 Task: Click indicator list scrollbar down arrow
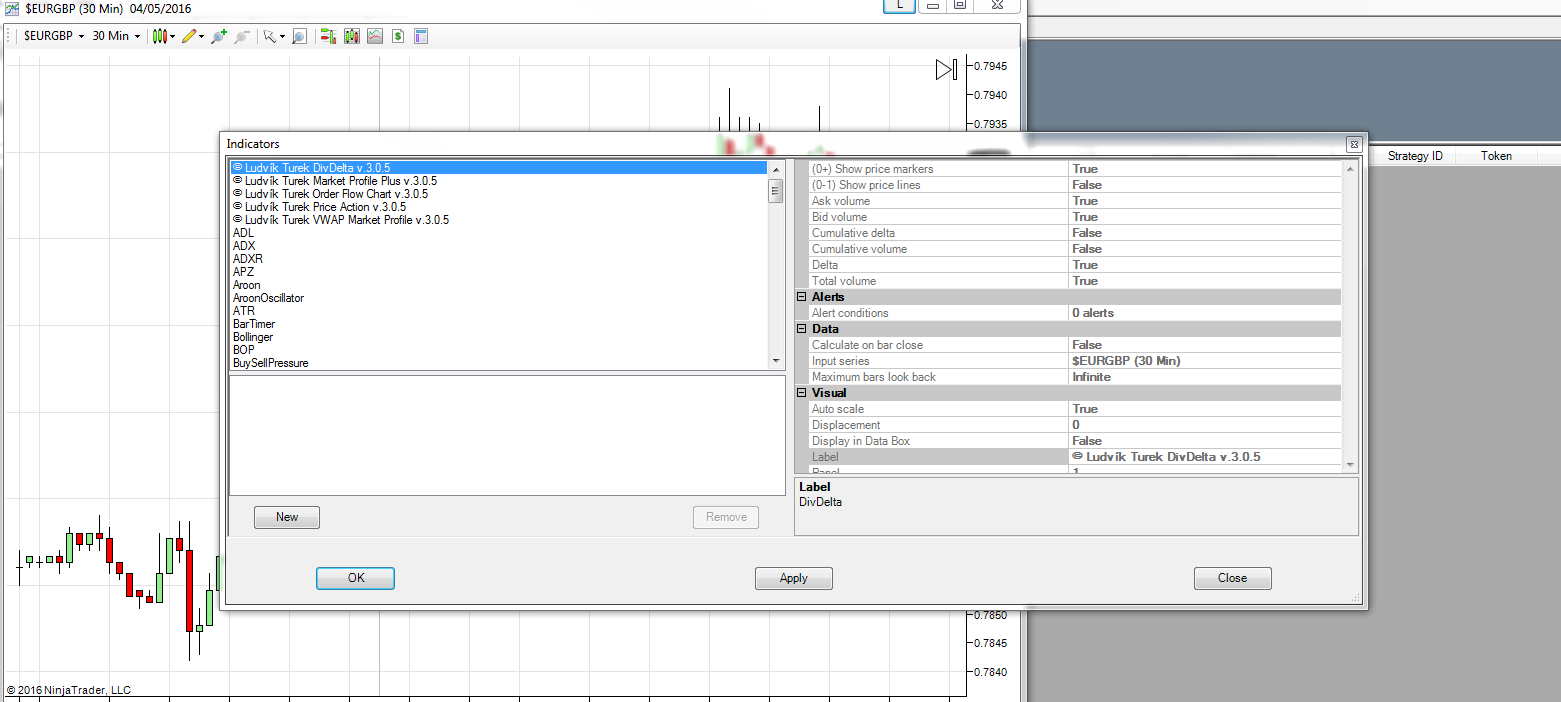click(775, 361)
